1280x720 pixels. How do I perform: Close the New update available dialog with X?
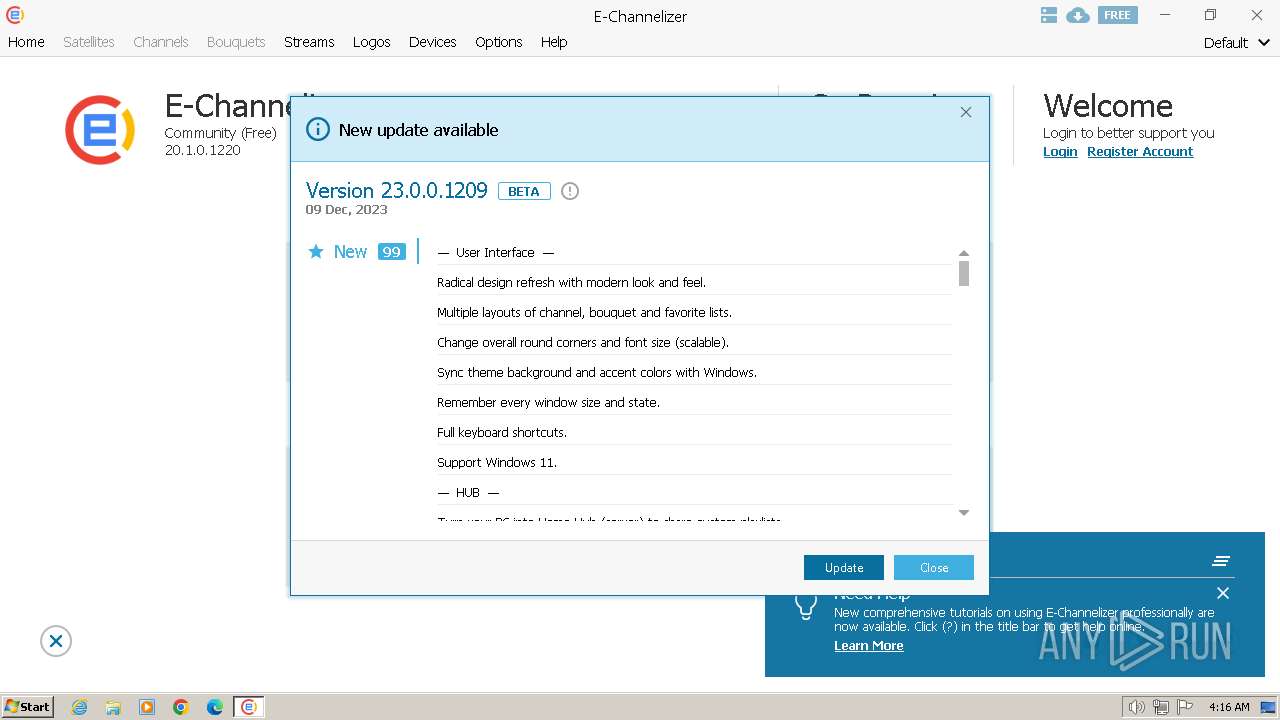[x=966, y=112]
